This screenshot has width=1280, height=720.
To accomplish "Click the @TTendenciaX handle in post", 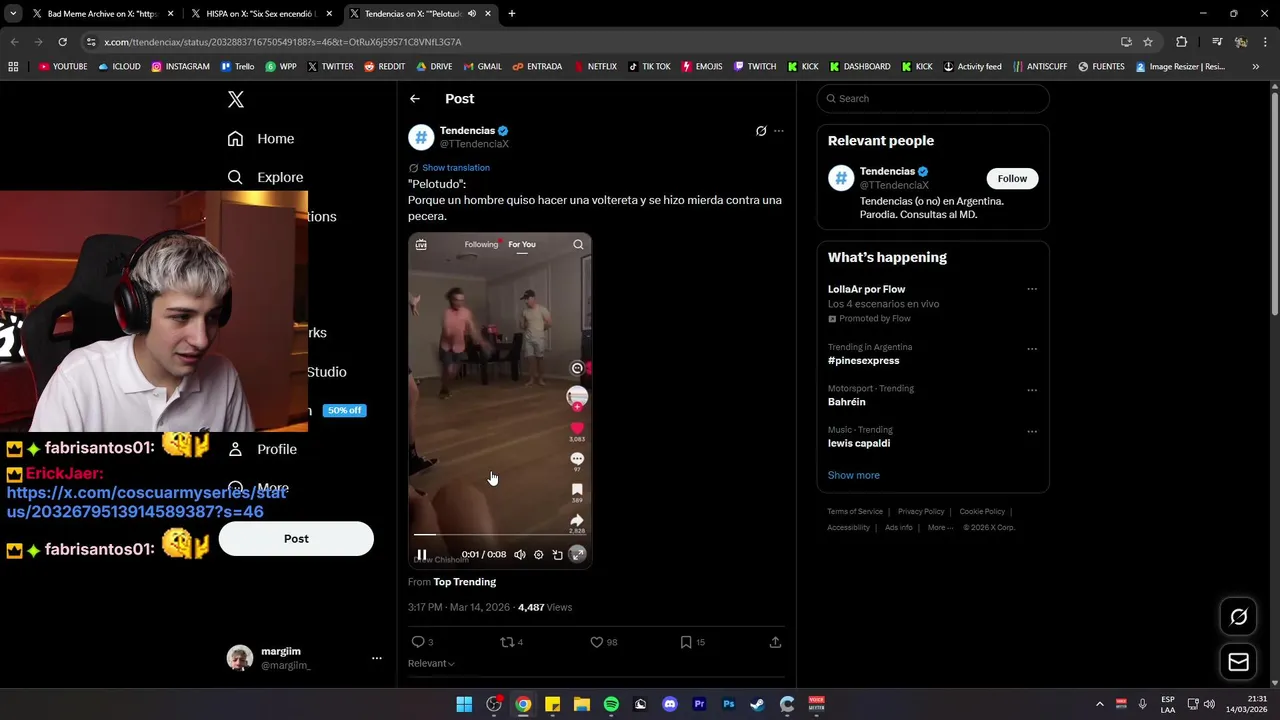I will [x=474, y=144].
